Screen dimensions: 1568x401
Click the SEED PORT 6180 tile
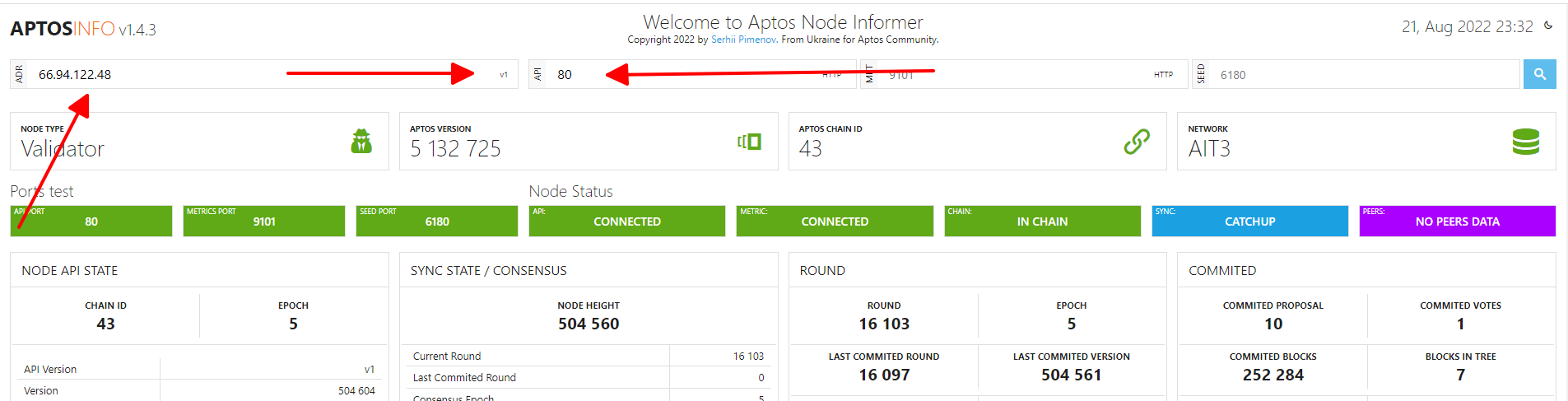point(437,221)
